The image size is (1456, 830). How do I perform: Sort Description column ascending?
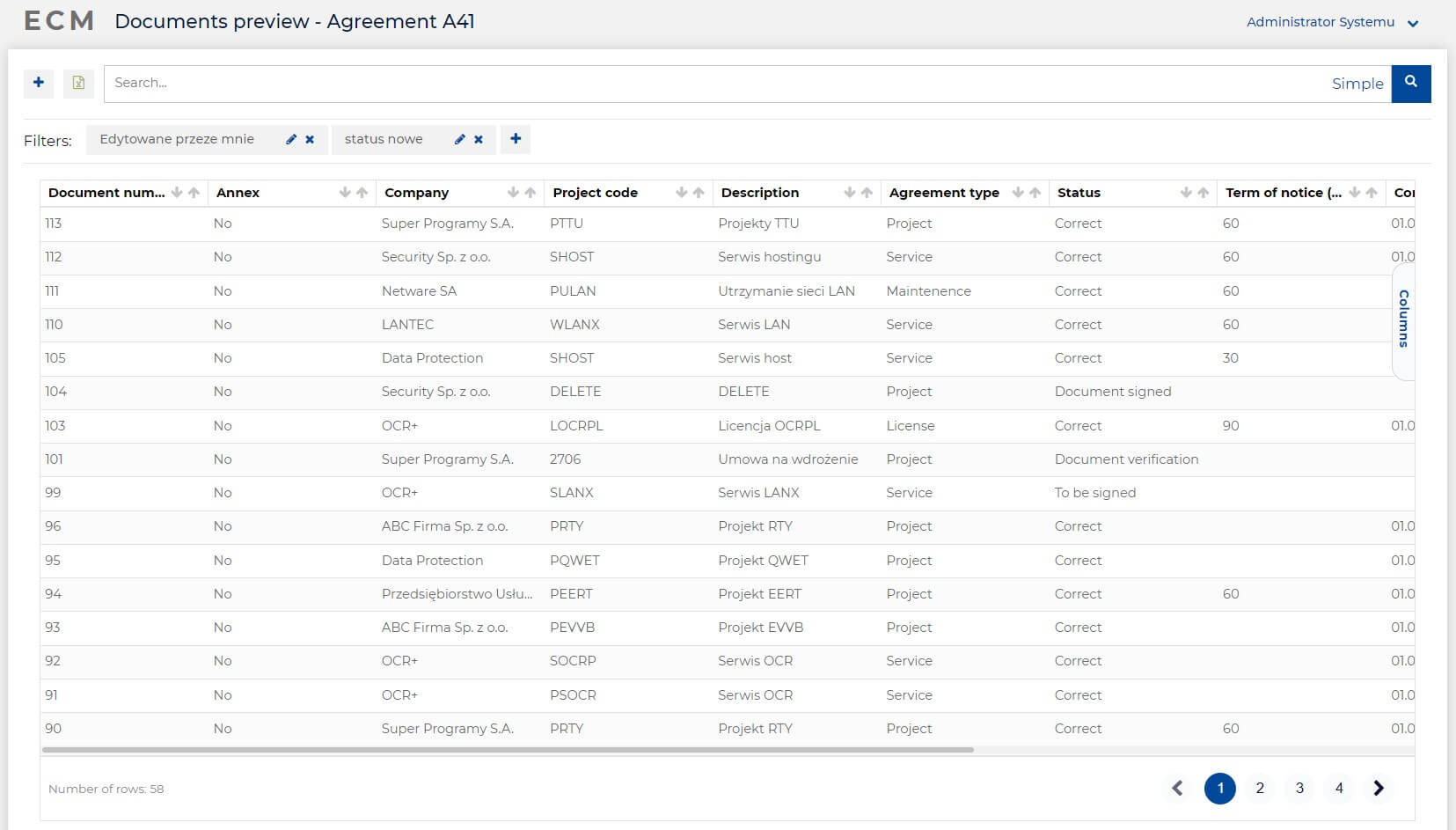coord(867,193)
